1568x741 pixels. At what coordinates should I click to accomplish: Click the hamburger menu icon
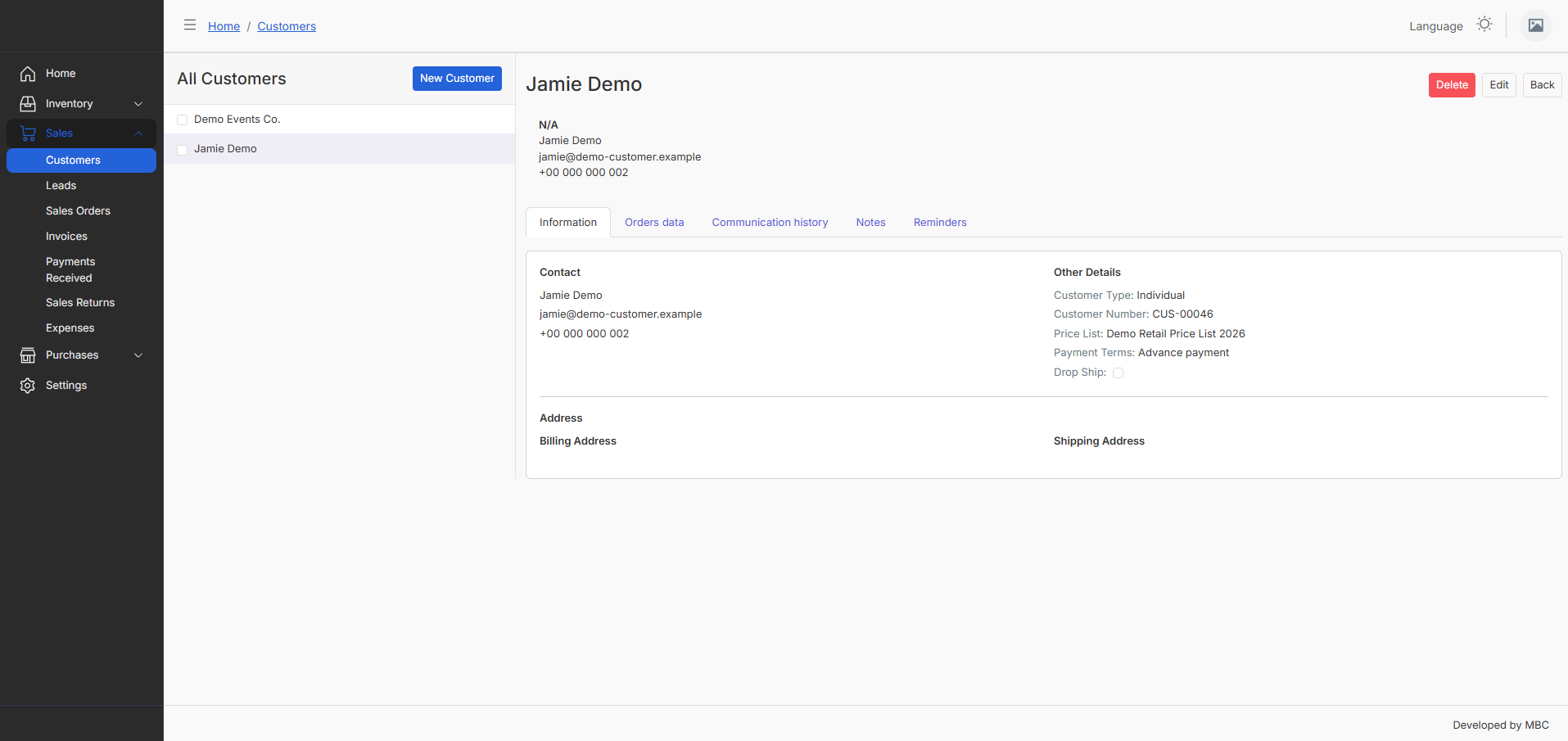click(190, 25)
